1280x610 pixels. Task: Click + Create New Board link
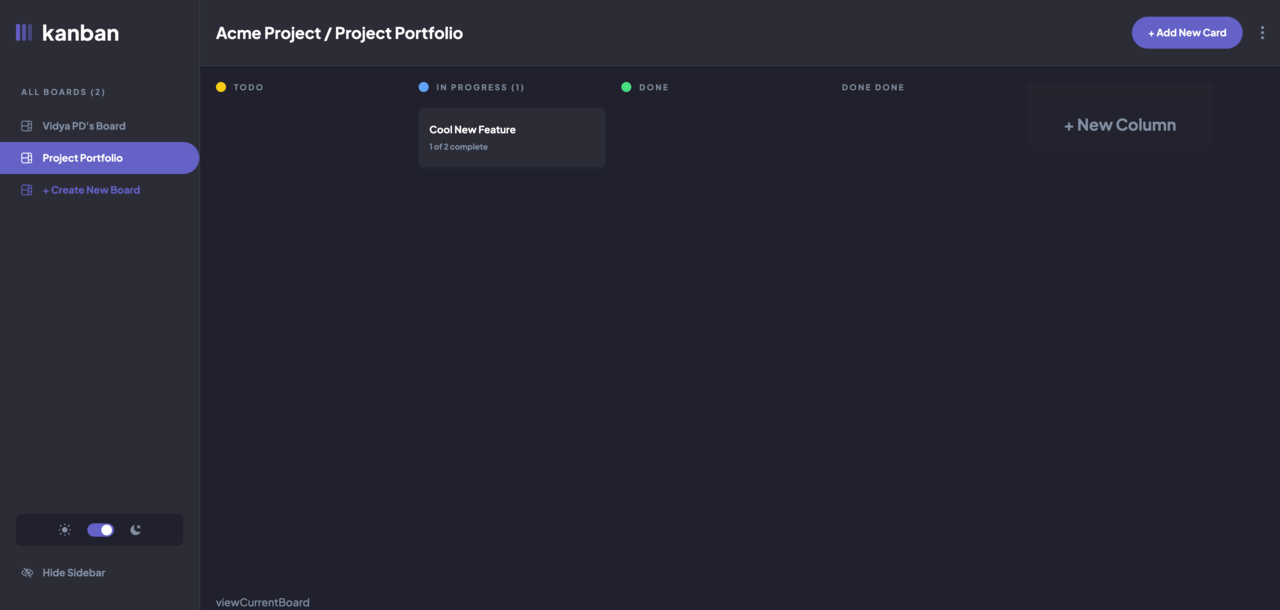pos(91,190)
